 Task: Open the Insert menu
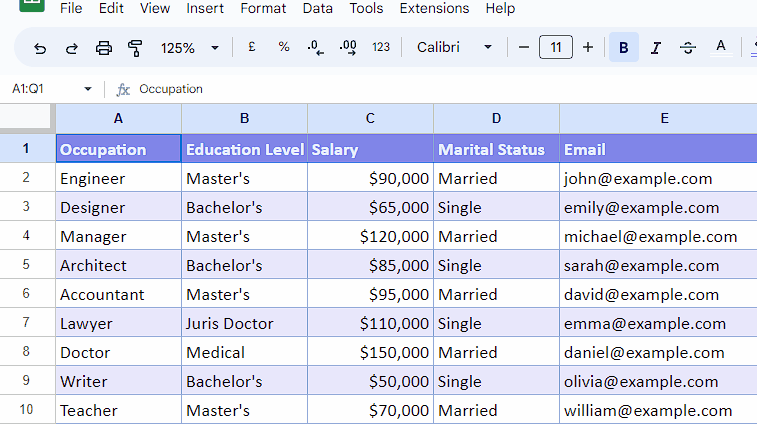[205, 8]
